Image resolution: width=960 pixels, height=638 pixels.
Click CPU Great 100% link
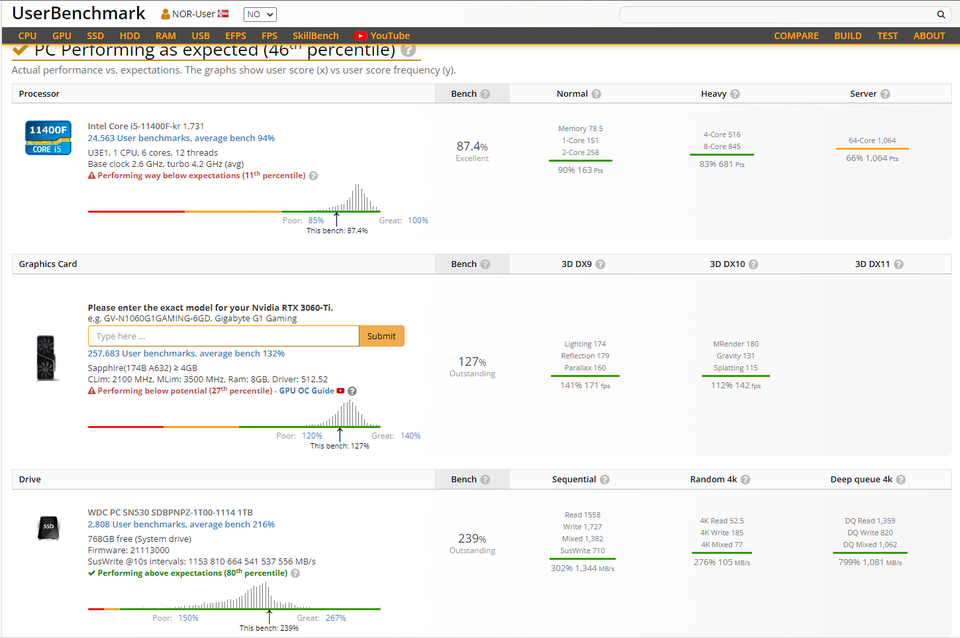(x=418, y=220)
